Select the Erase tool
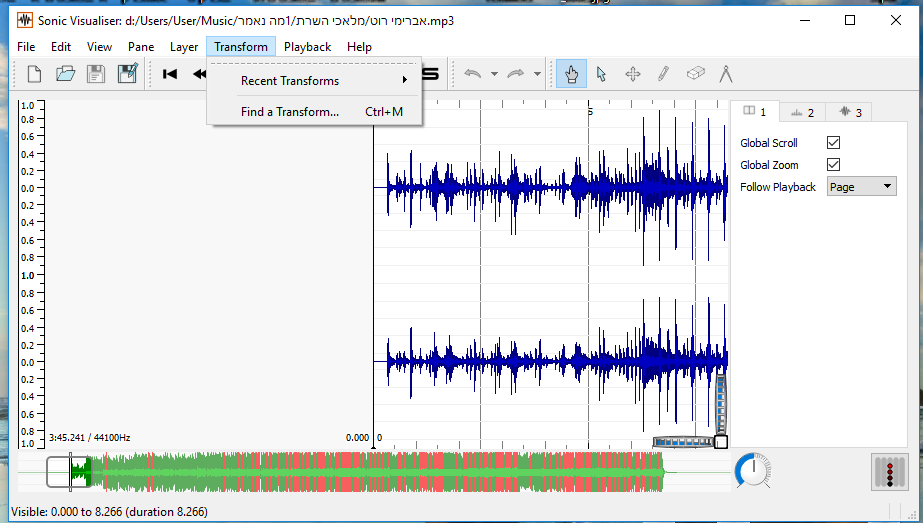The height and width of the screenshot is (523, 923). pyautogui.click(x=695, y=74)
